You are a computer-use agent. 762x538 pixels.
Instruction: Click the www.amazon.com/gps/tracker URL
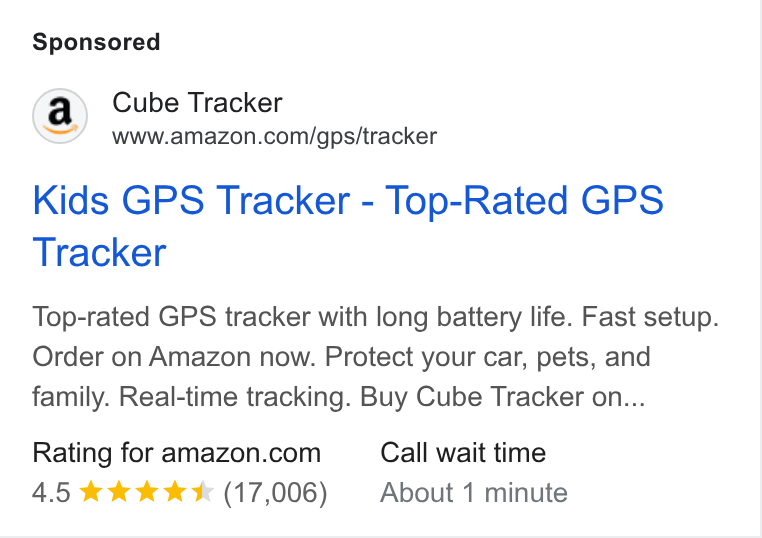(x=275, y=137)
